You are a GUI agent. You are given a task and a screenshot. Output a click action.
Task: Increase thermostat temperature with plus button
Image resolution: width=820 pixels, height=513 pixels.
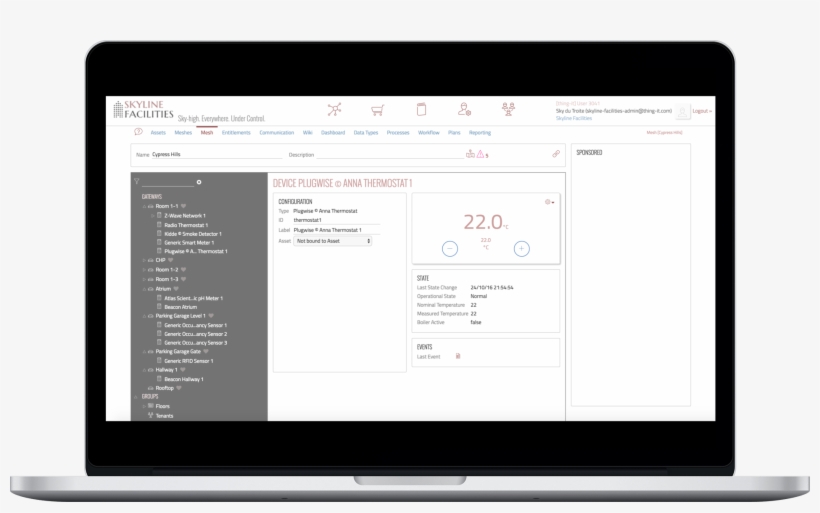coord(521,248)
